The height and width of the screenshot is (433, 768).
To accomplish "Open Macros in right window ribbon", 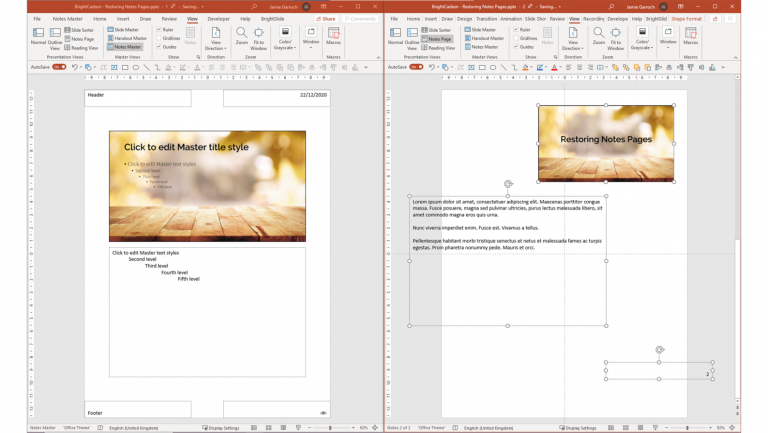I will tap(691, 37).
